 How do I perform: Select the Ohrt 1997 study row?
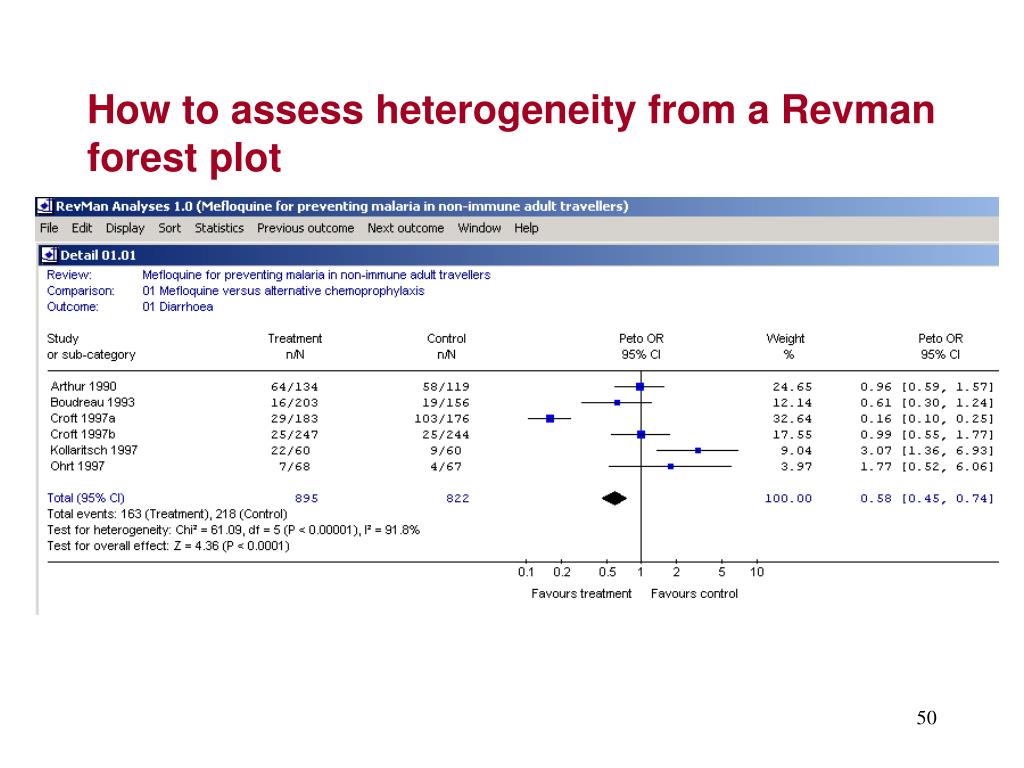[x=522, y=466]
